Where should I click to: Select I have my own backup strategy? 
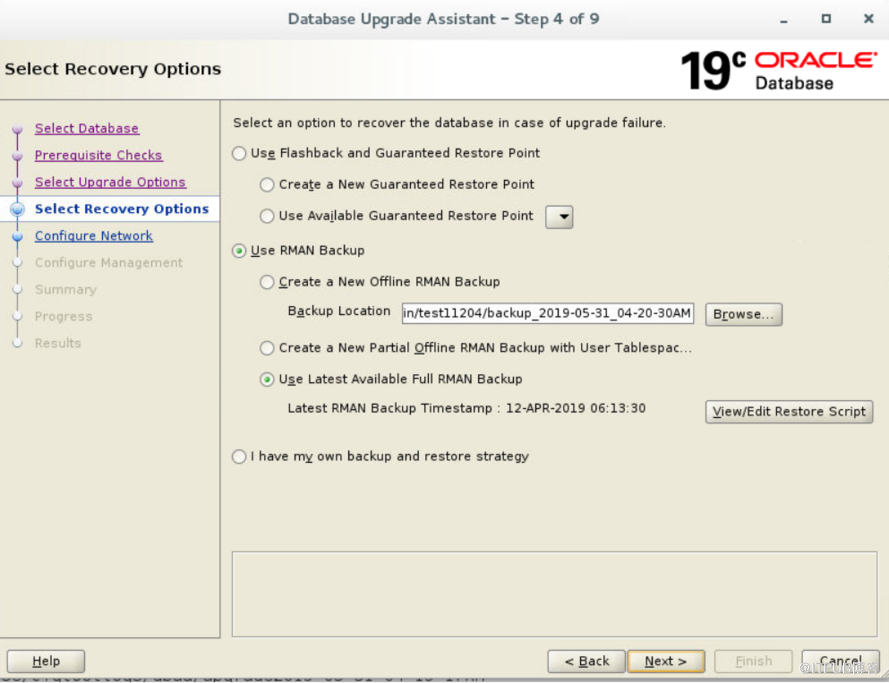239,457
